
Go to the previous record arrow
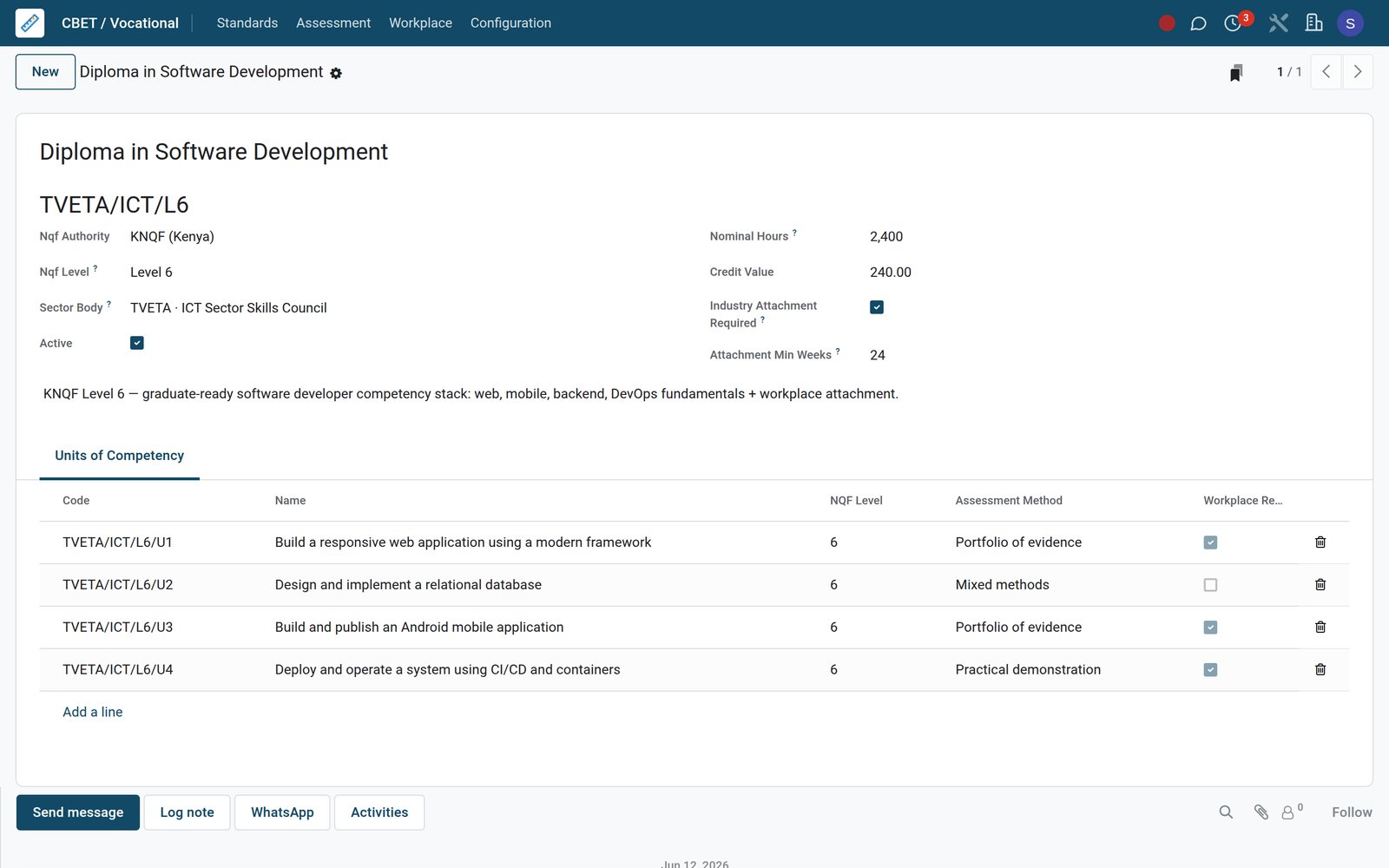[1326, 72]
